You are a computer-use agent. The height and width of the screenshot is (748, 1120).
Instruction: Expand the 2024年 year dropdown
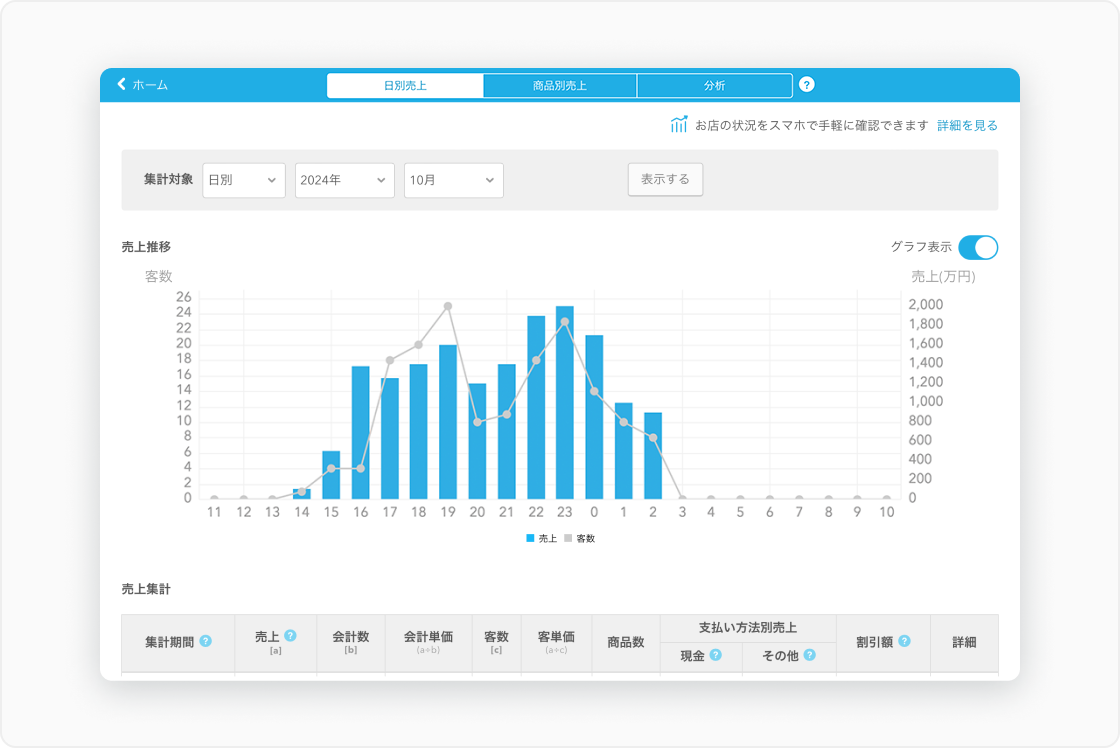[x=344, y=180]
